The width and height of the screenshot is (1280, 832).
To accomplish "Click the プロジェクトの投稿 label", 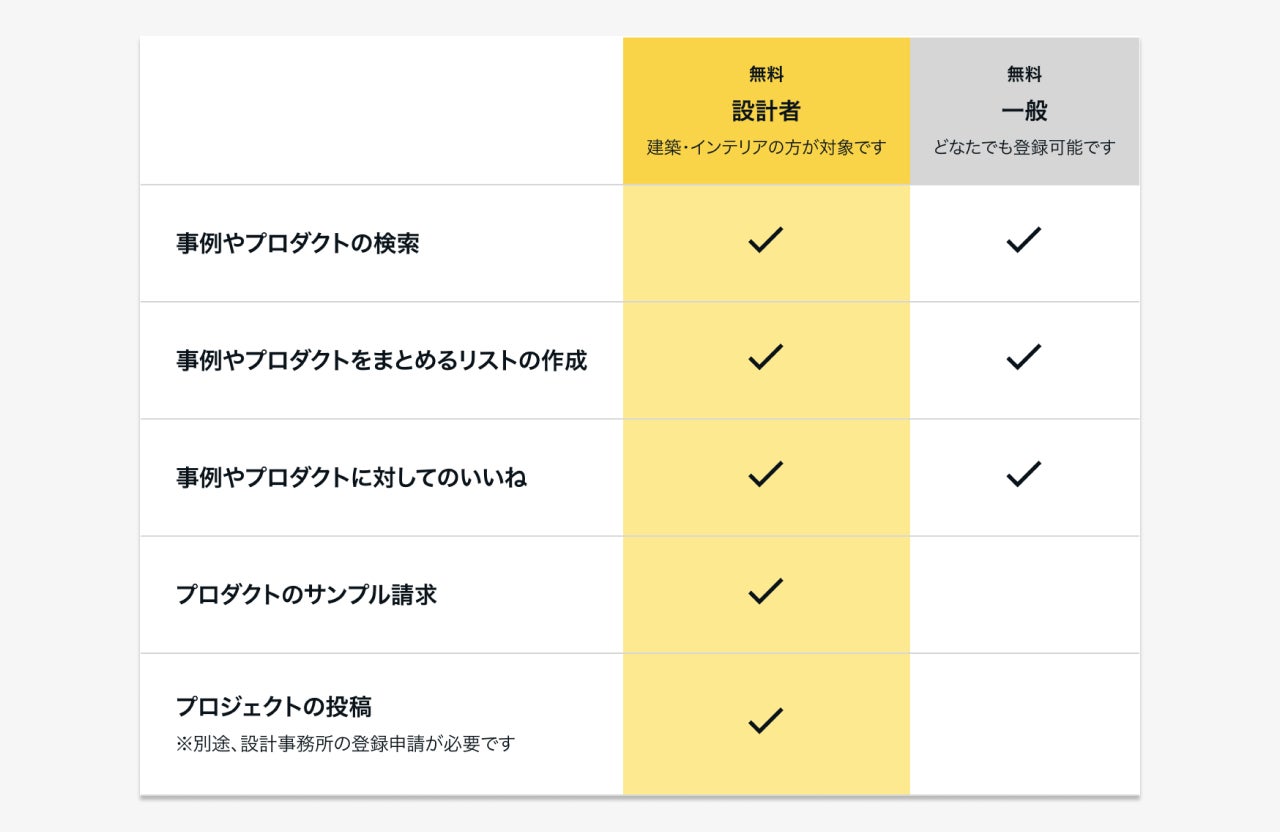I will point(273,707).
